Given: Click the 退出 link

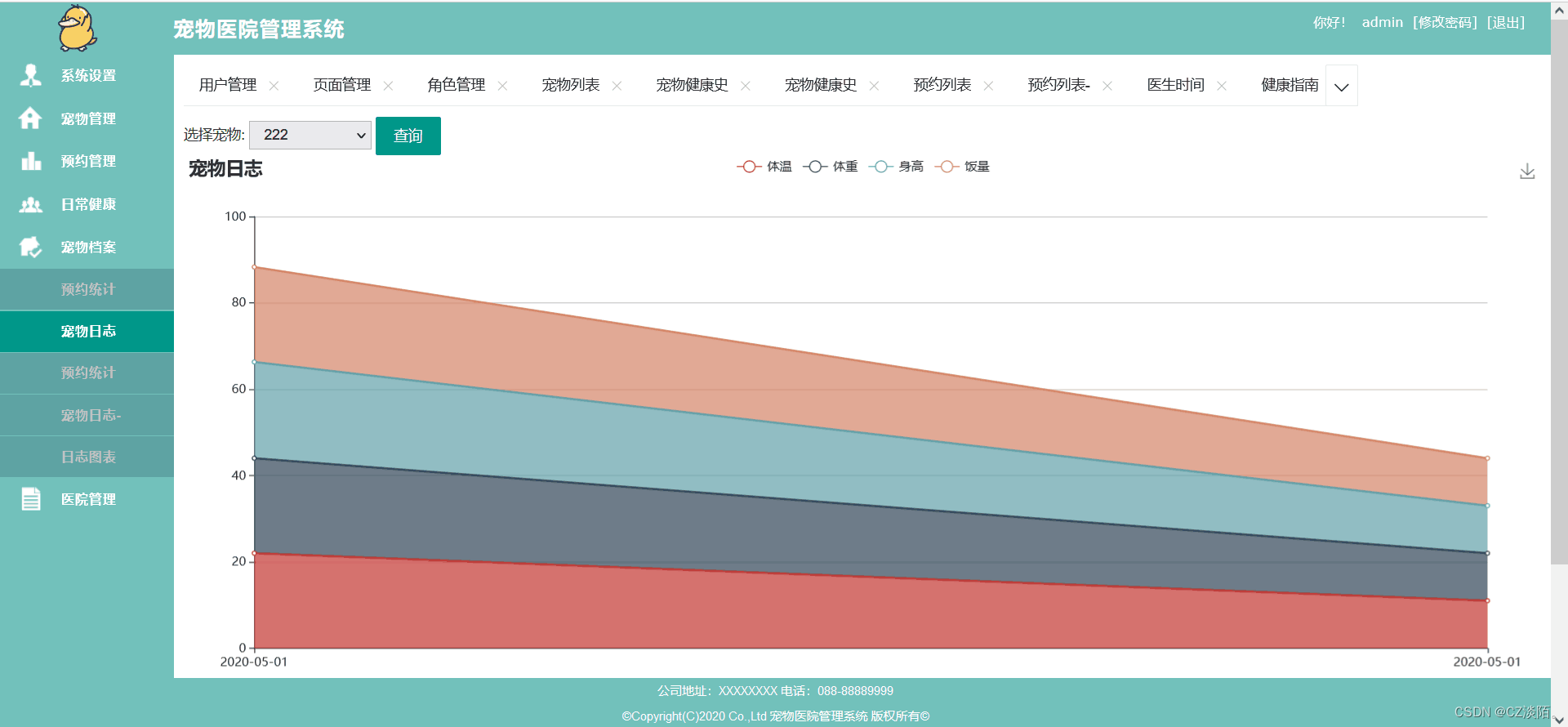Looking at the screenshot, I should click(x=1506, y=22).
